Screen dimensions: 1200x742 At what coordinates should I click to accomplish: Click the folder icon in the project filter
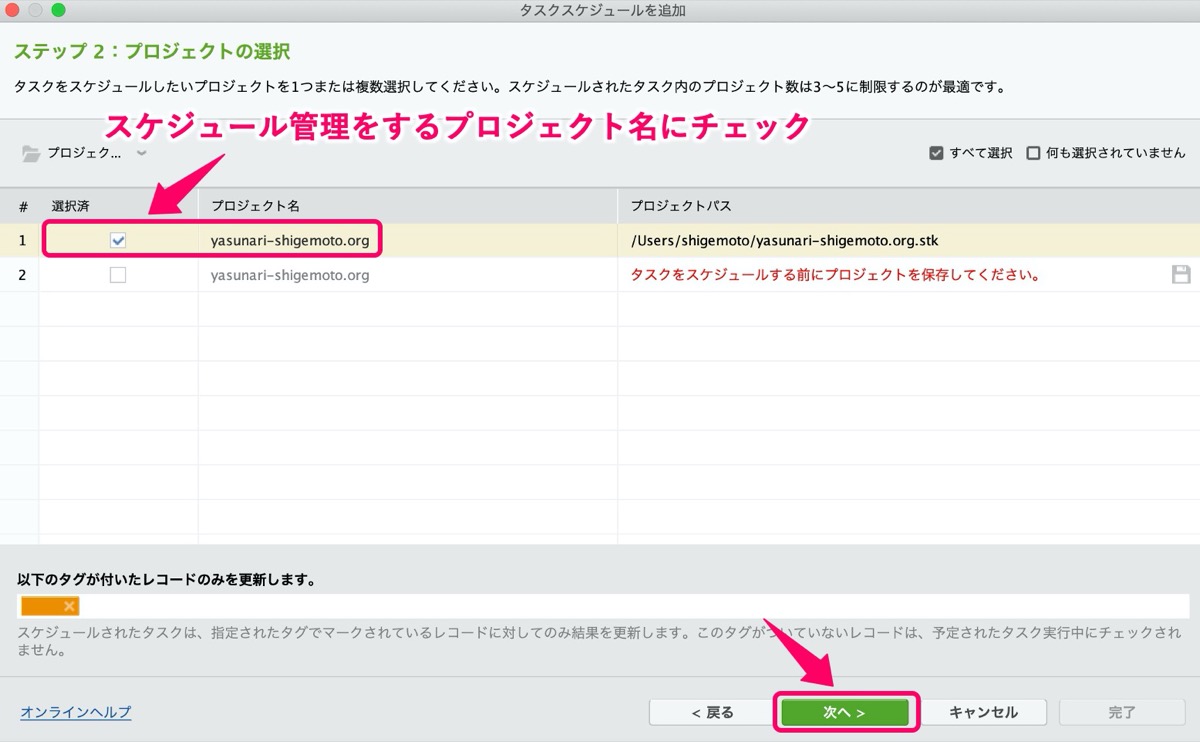click(31, 154)
